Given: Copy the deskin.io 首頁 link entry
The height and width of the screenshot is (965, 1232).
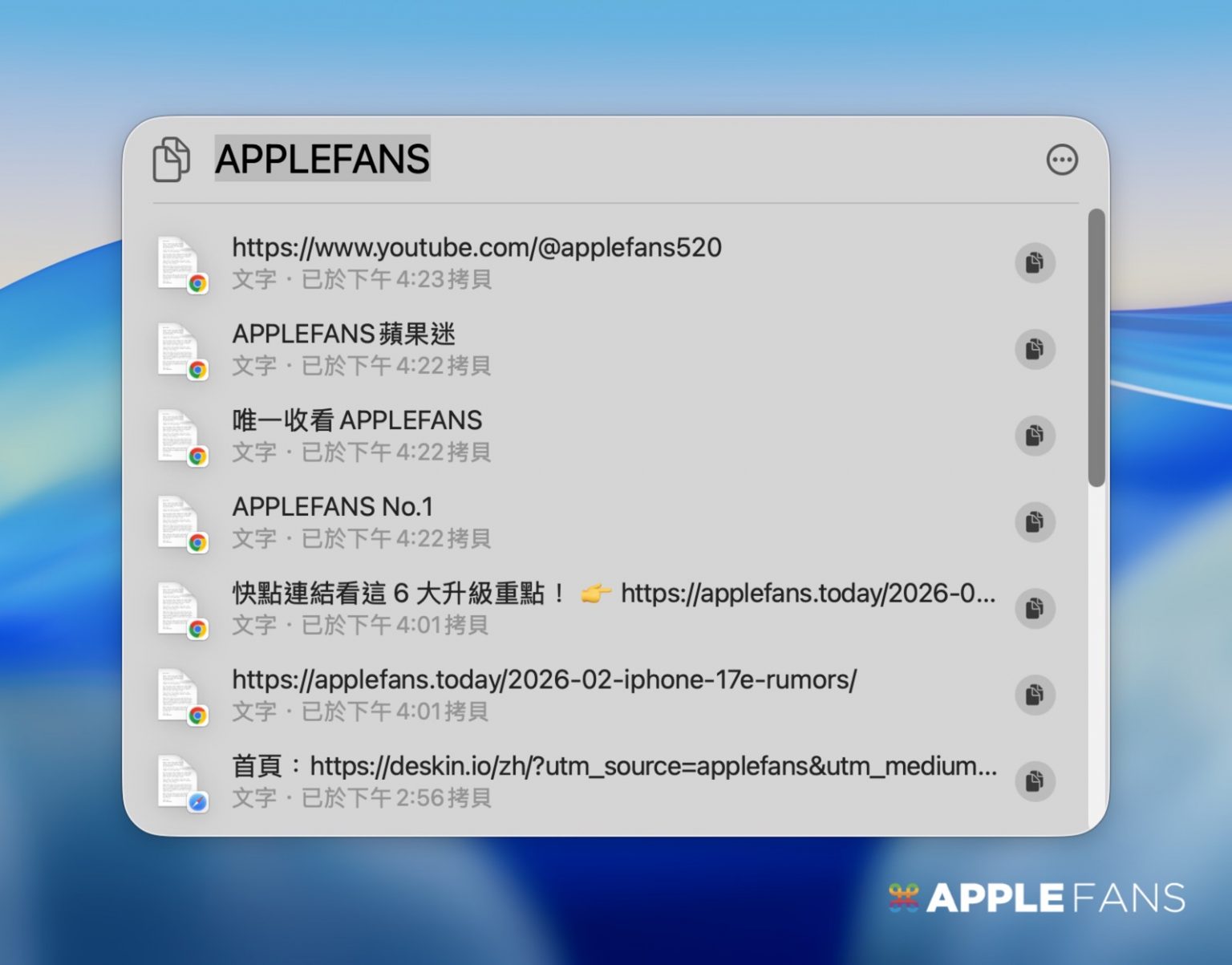Looking at the screenshot, I should pyautogui.click(x=1034, y=781).
